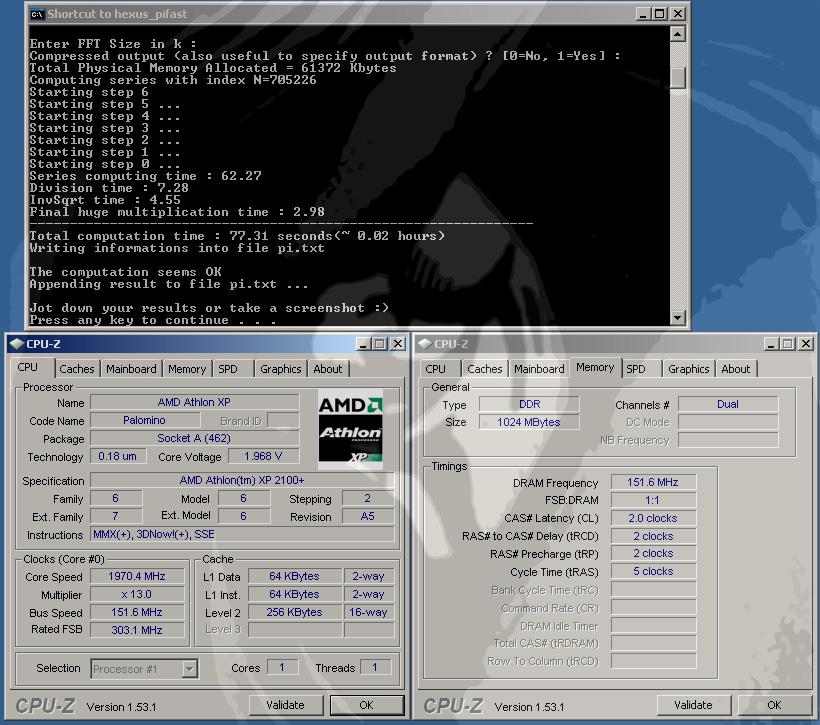Click OK in left CPU-Z window
Screen dimensions: 820x725
click(x=367, y=705)
